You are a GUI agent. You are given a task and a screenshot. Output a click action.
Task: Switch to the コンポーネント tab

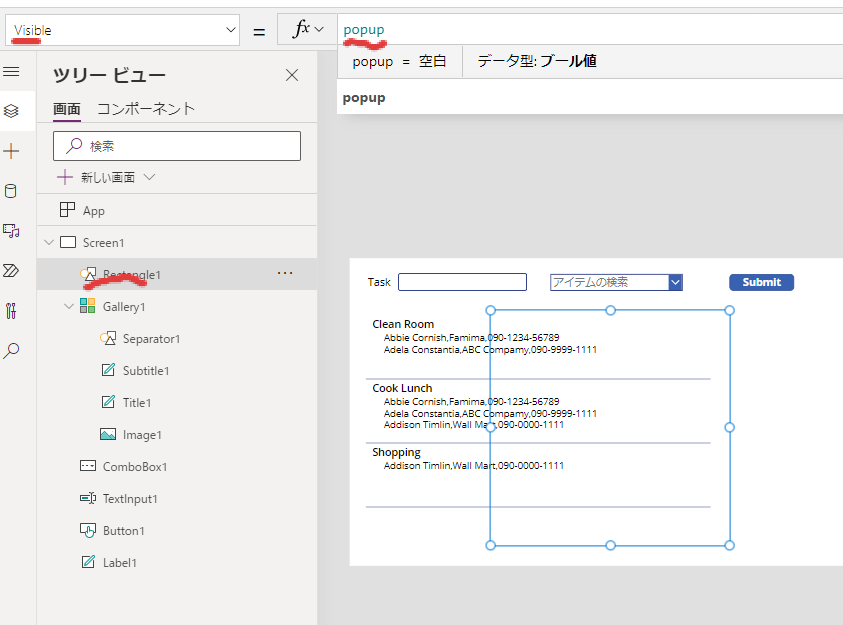[146, 109]
